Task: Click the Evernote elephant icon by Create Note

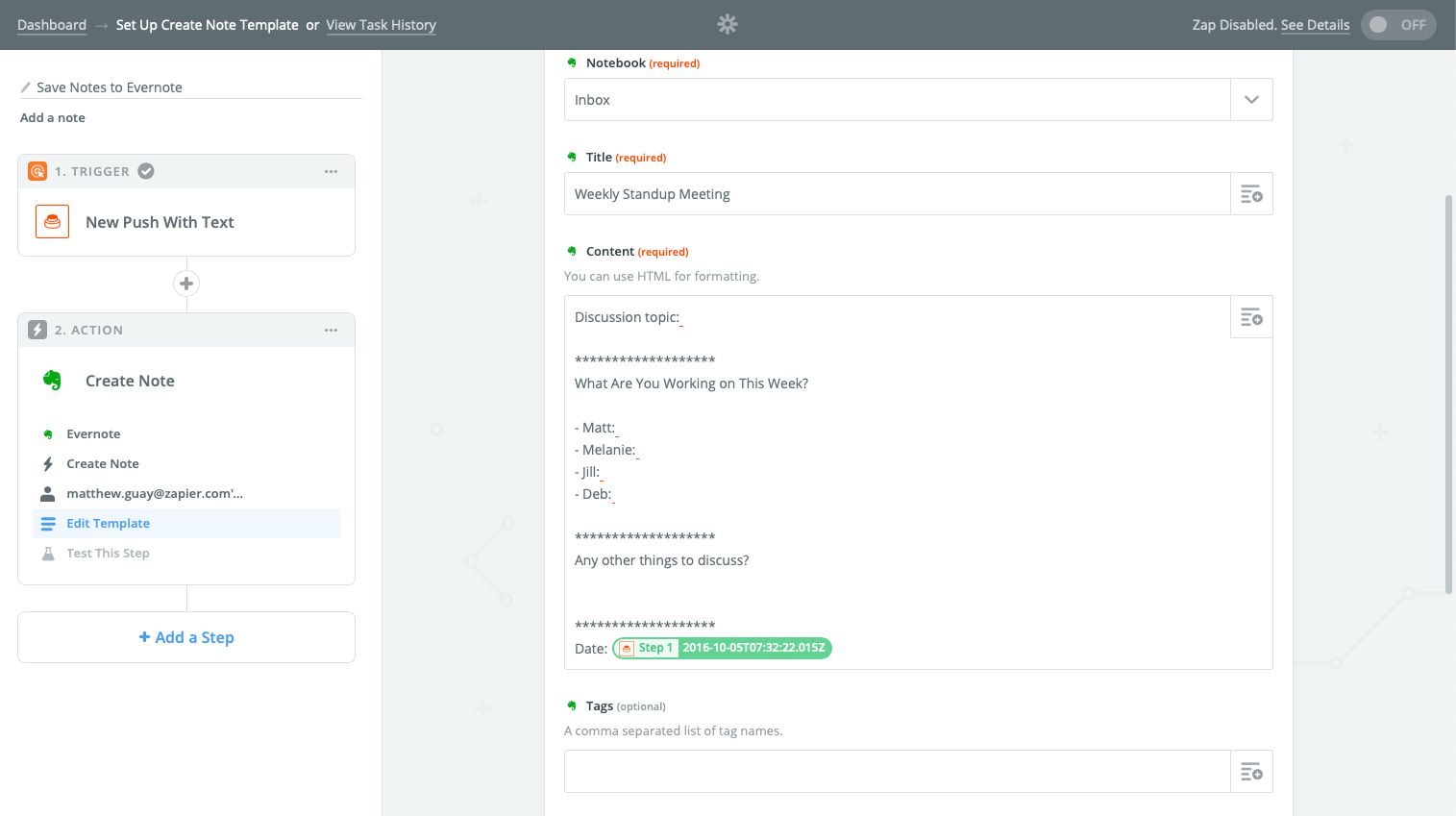Action: (x=52, y=381)
